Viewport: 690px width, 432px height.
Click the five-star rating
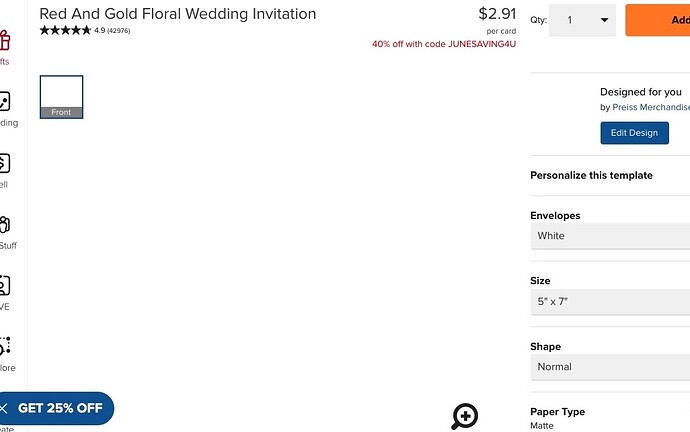pos(65,30)
